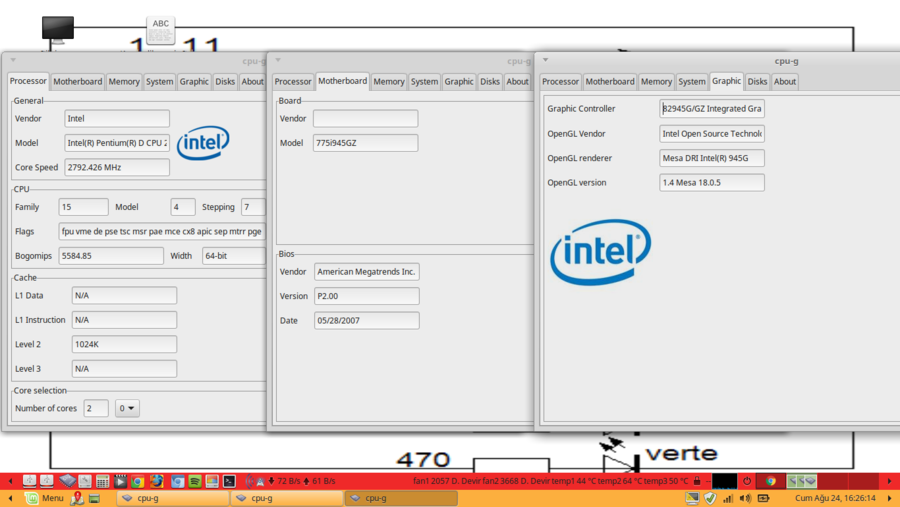Launch Google Chrome from the red panel launchers
The height and width of the screenshot is (507, 900).
(x=137, y=481)
